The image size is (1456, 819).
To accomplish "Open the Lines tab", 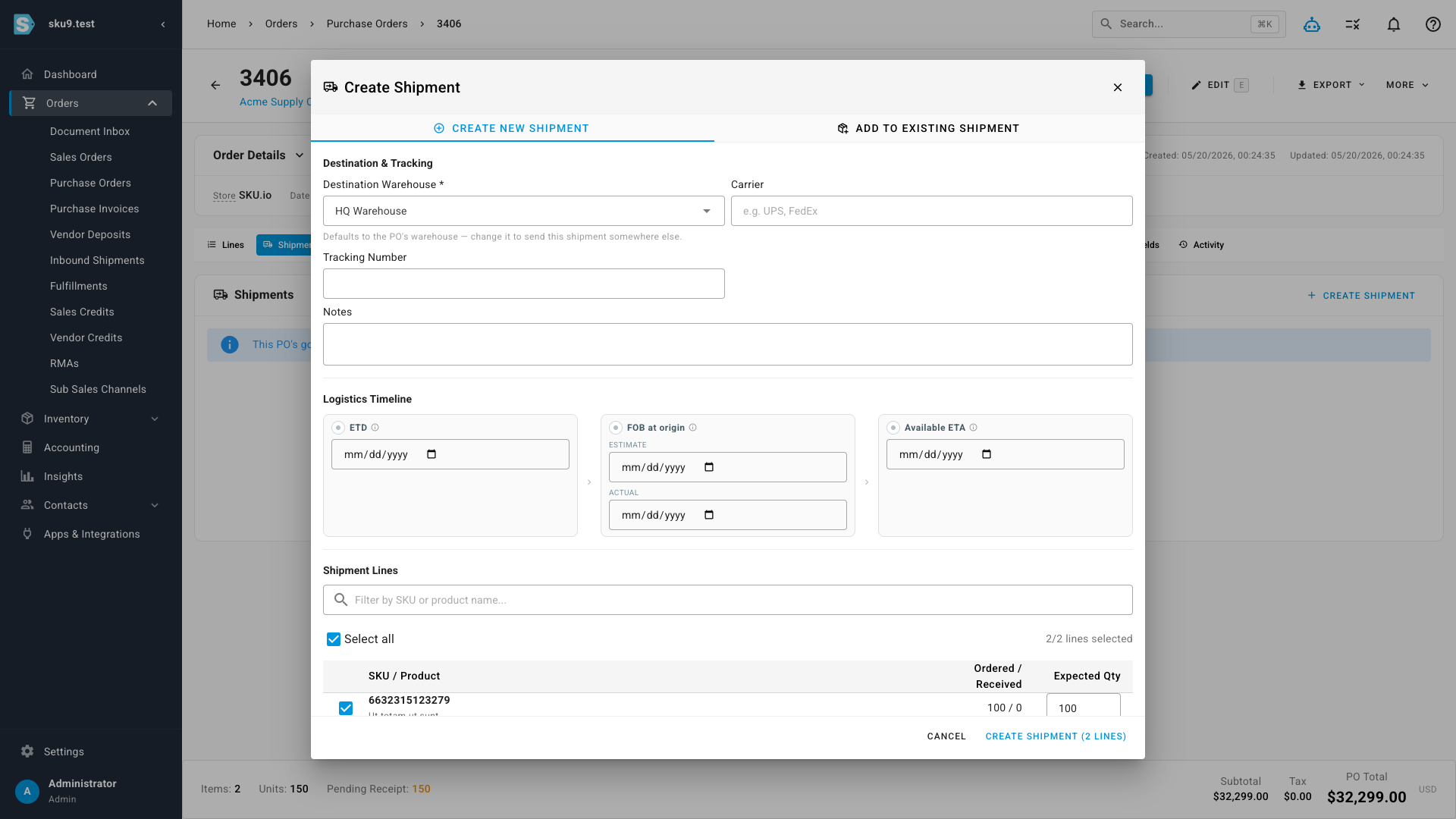I will [226, 245].
